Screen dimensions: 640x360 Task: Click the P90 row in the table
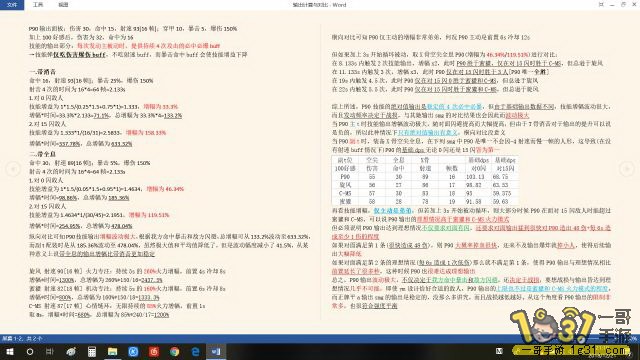pyautogui.click(x=425, y=177)
